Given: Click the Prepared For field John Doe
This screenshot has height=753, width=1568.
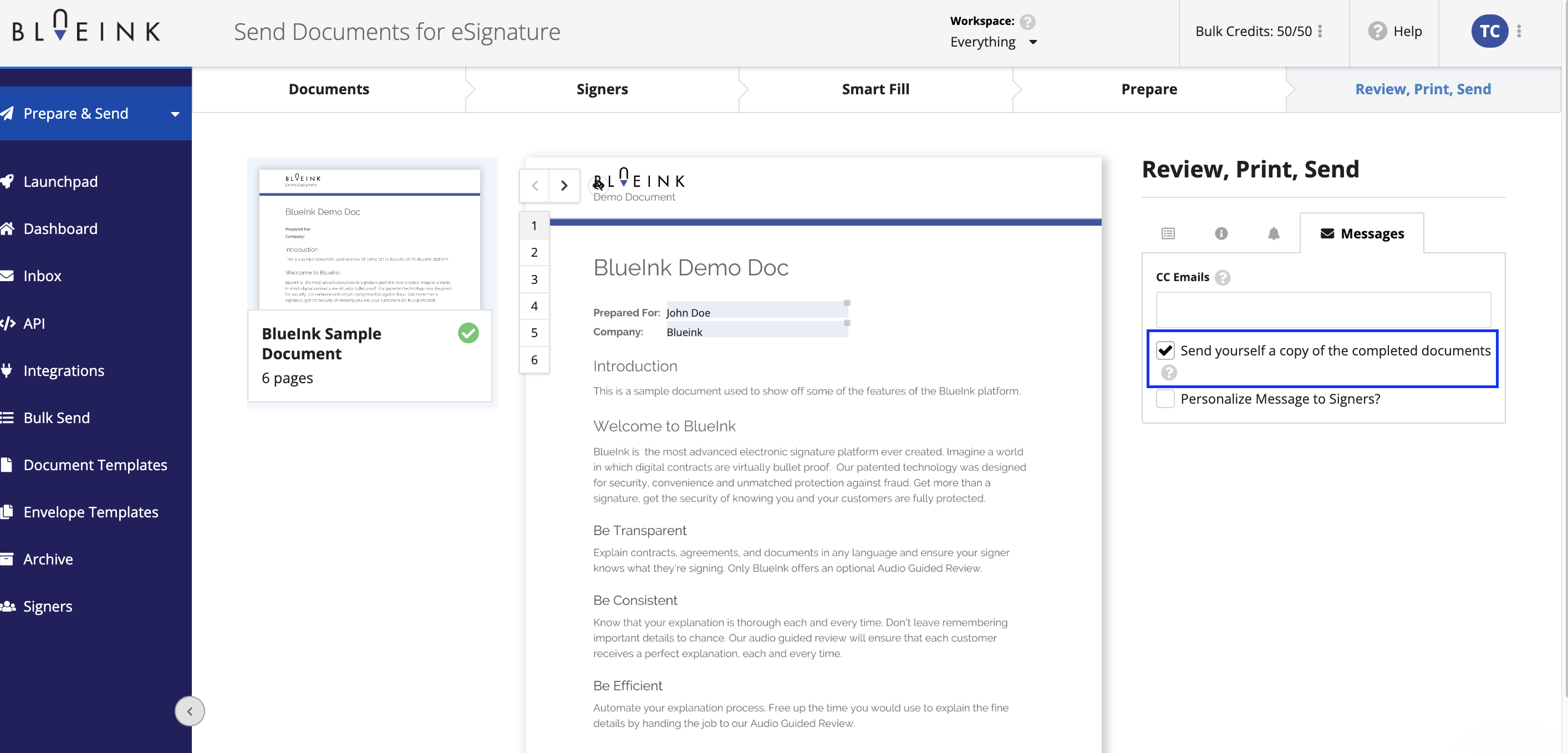Looking at the screenshot, I should tap(757, 311).
